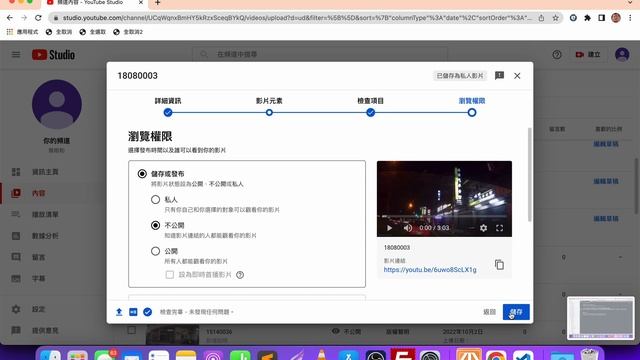The height and width of the screenshot is (360, 640).
Task: Click the 返回 back button in the dialog
Action: (x=489, y=312)
